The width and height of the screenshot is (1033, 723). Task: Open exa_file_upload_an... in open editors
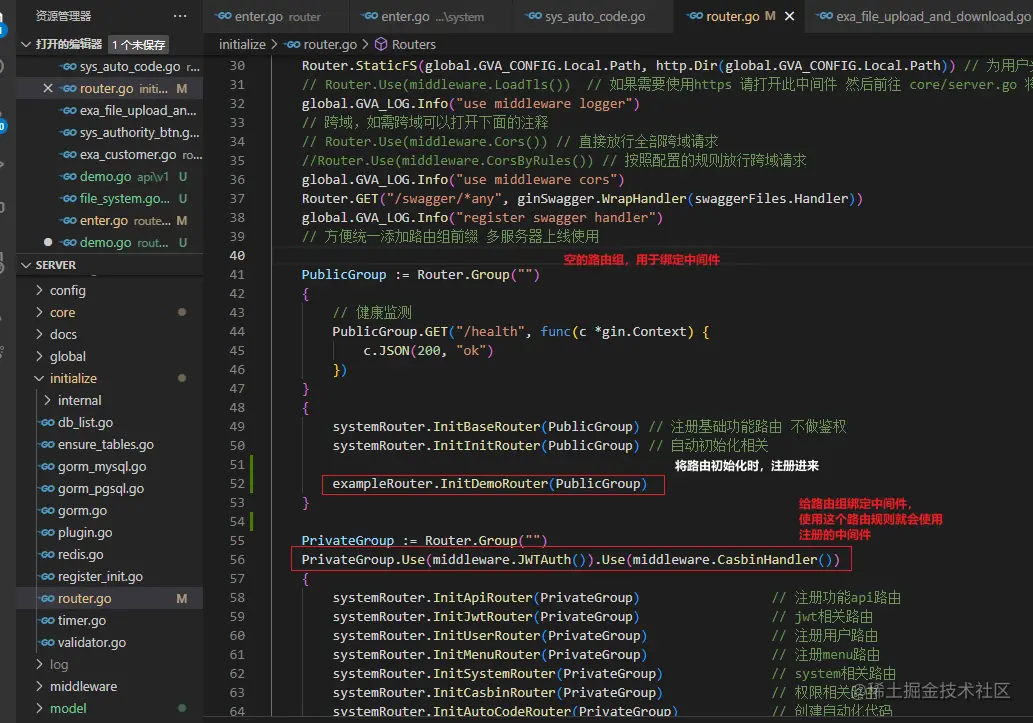109,111
